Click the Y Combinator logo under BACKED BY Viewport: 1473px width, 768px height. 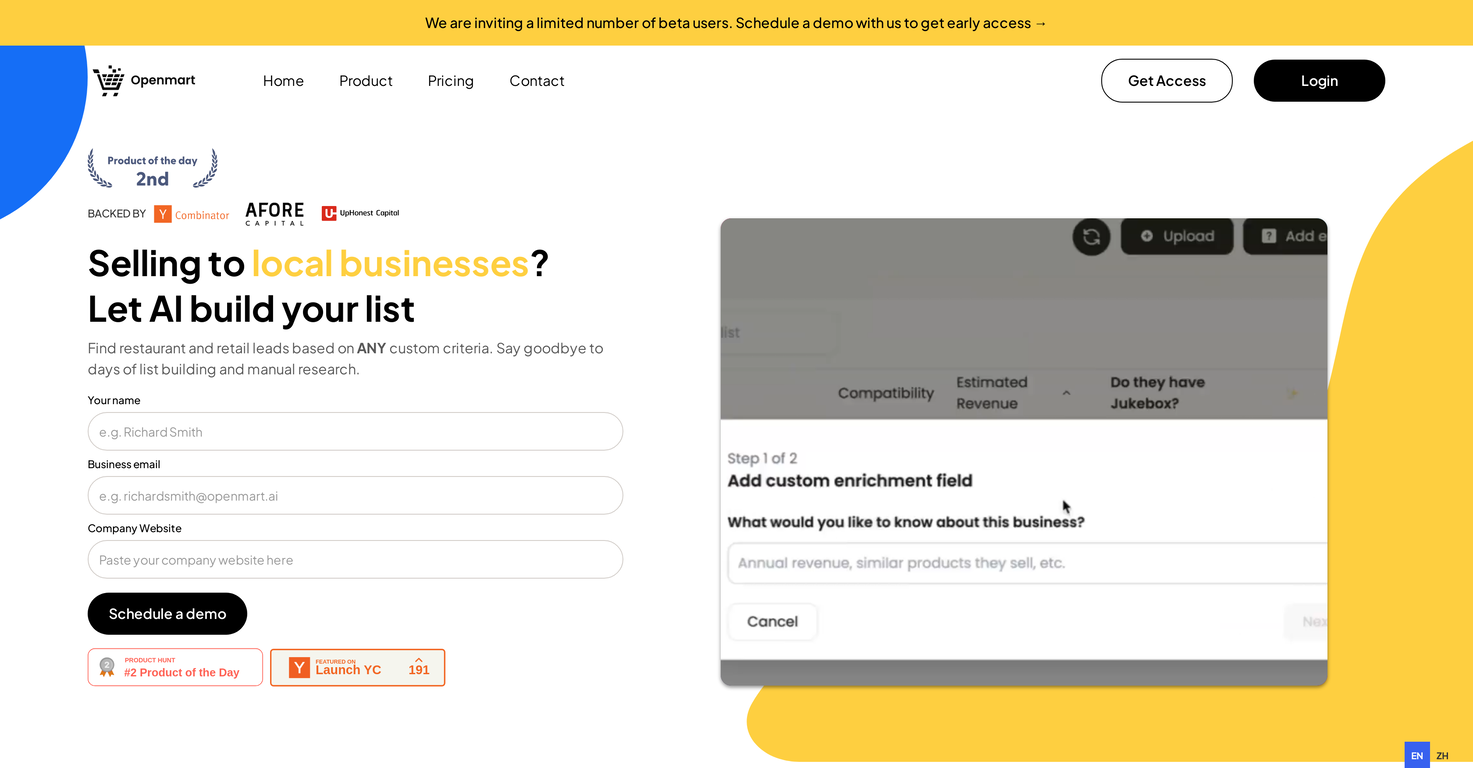191,214
